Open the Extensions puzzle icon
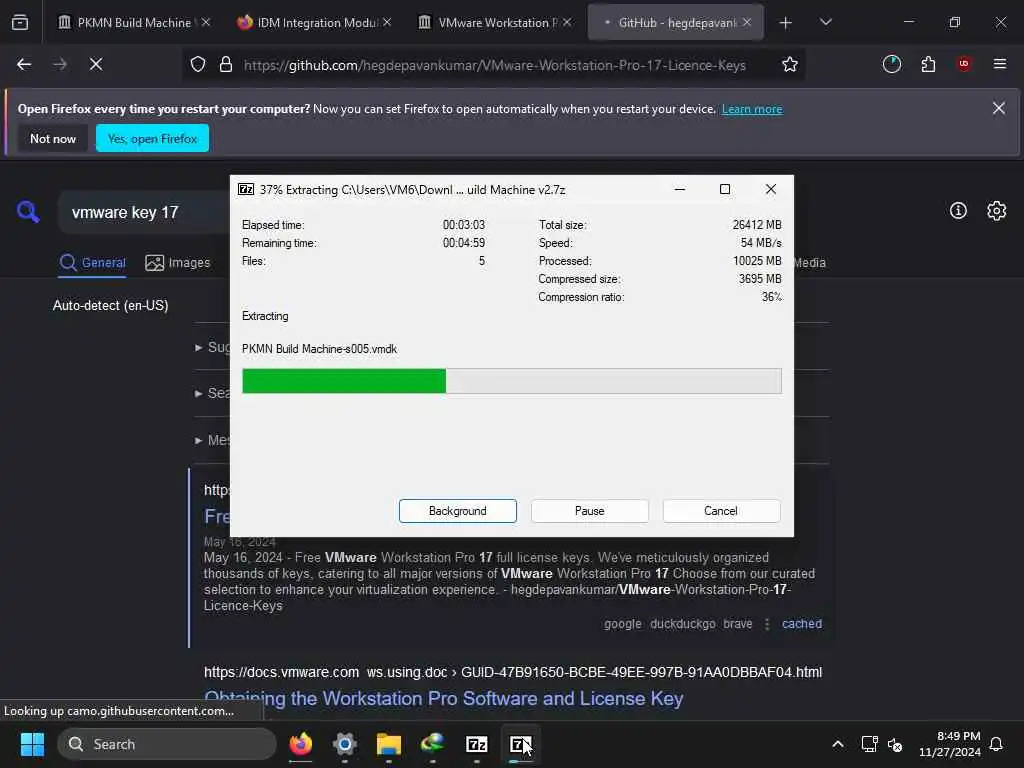Viewport: 1024px width, 768px height. coord(928,64)
